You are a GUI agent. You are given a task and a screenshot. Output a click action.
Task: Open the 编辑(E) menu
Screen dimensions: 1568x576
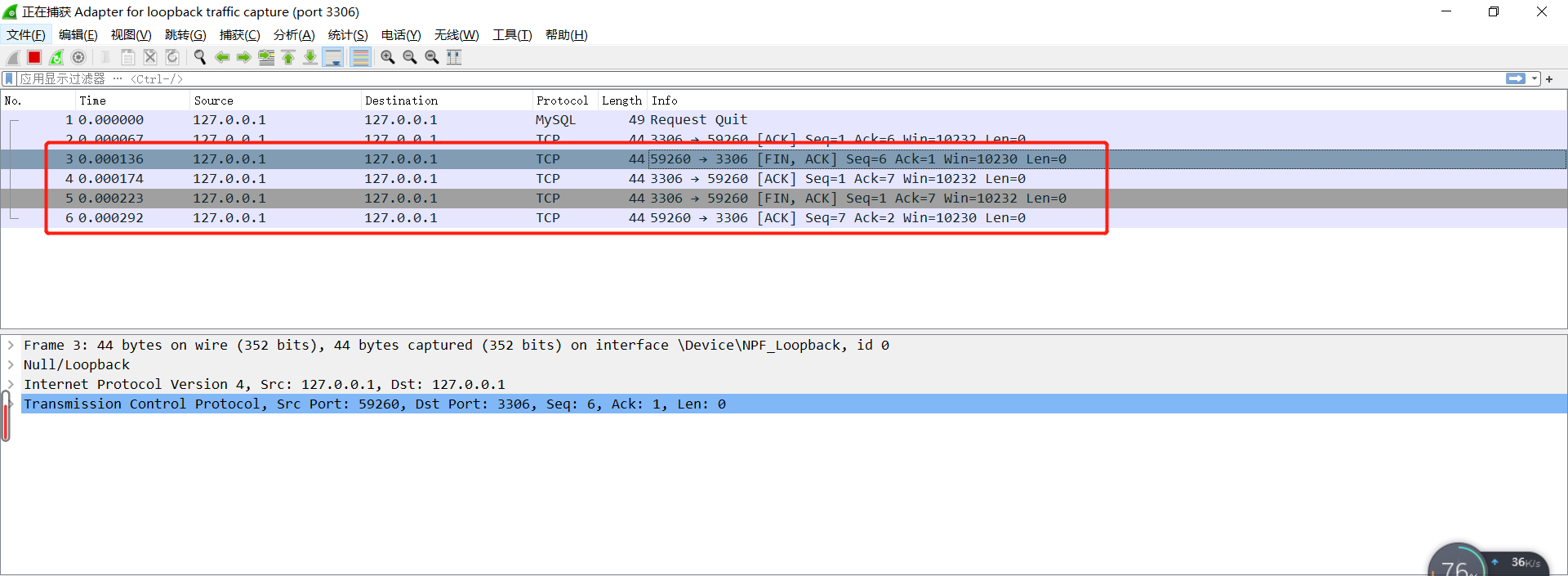[x=78, y=35]
